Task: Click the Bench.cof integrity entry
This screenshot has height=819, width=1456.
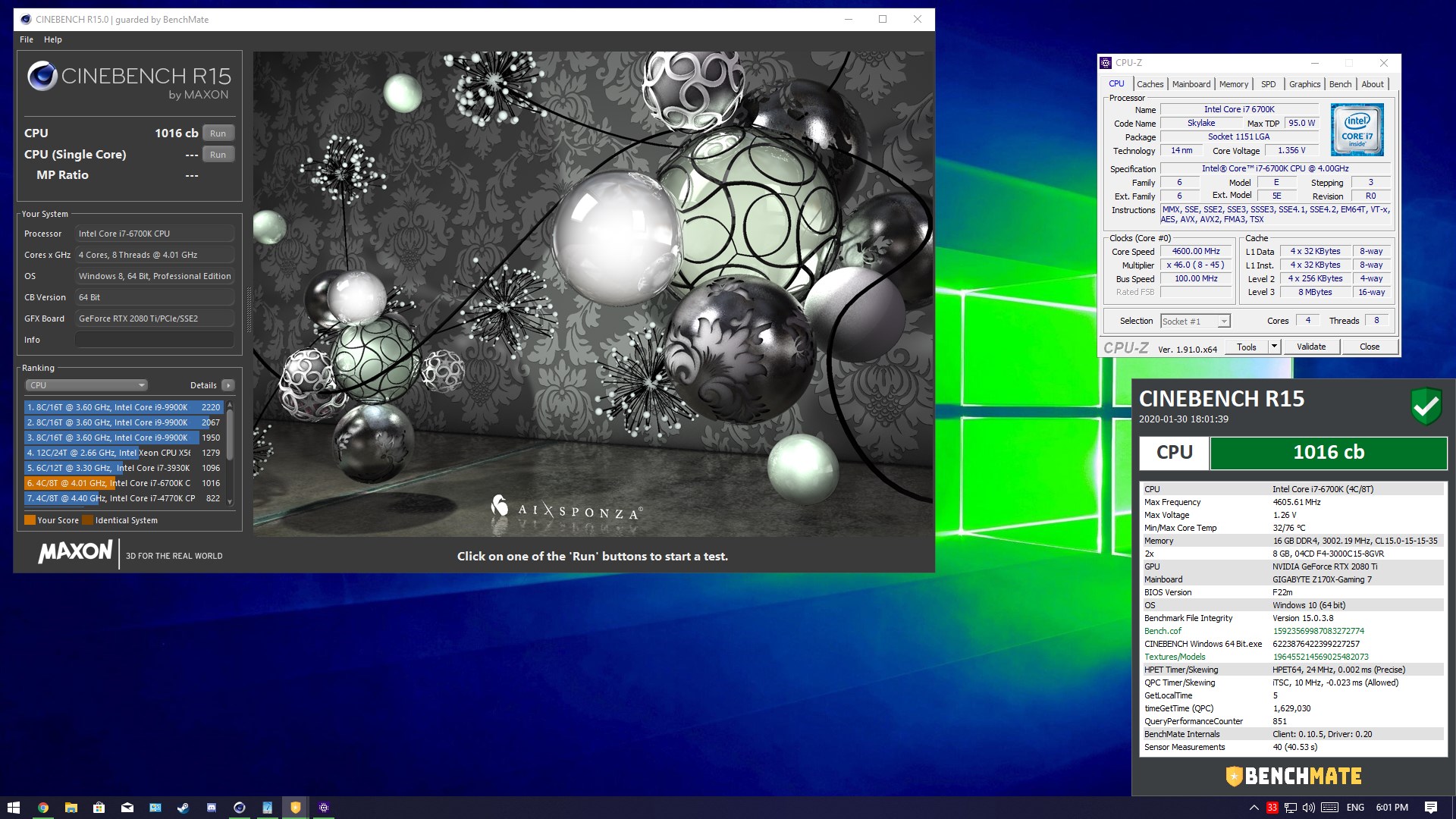Action: (1293, 631)
